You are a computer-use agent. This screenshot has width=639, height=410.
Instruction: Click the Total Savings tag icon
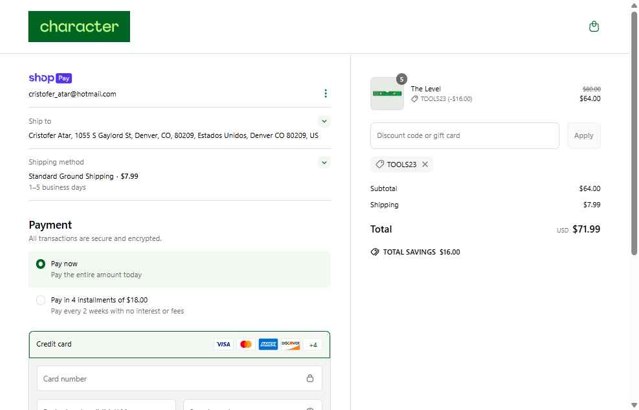[x=375, y=252]
